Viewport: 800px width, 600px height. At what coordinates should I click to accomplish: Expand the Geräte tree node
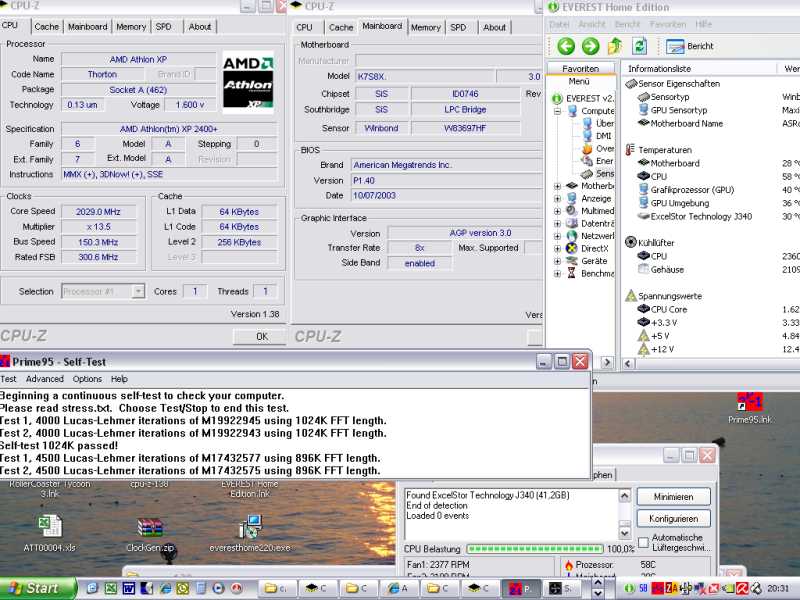coord(557,261)
